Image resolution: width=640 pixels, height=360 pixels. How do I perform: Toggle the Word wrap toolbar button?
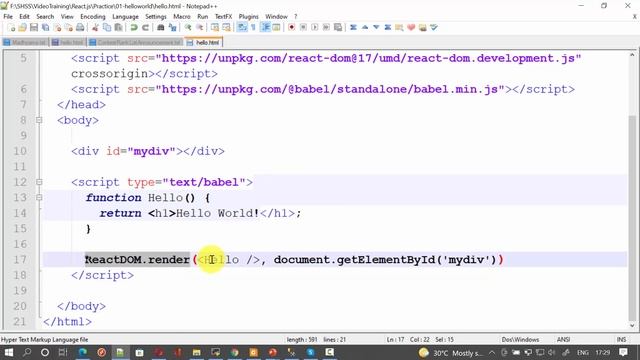[242, 28]
